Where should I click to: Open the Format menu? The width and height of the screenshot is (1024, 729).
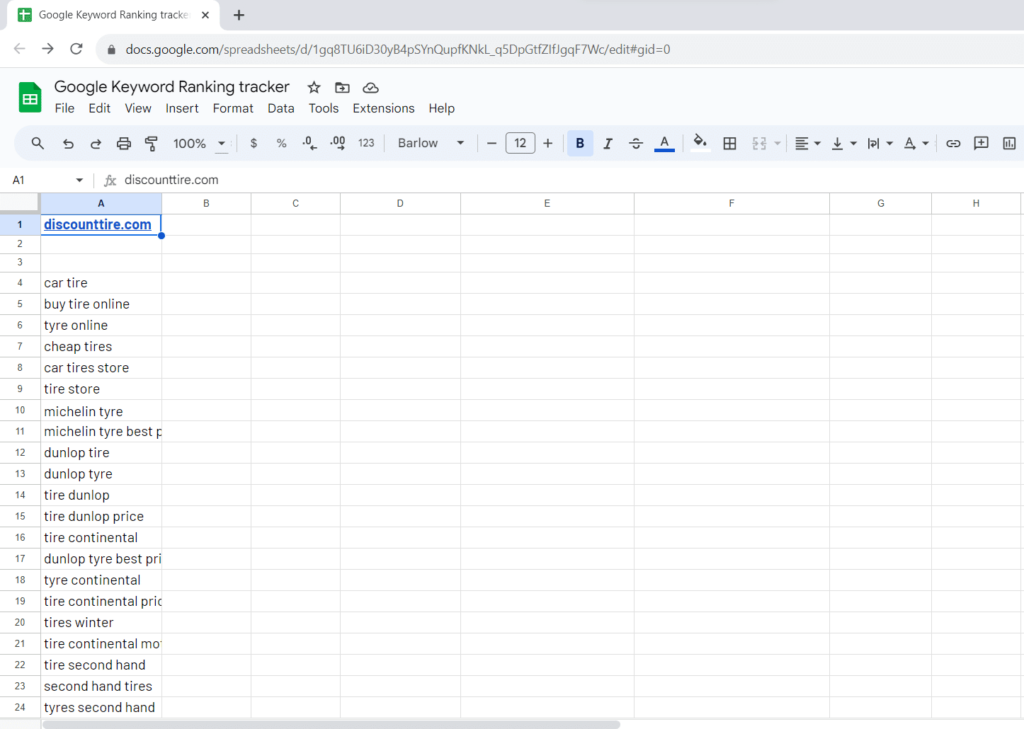pyautogui.click(x=232, y=108)
